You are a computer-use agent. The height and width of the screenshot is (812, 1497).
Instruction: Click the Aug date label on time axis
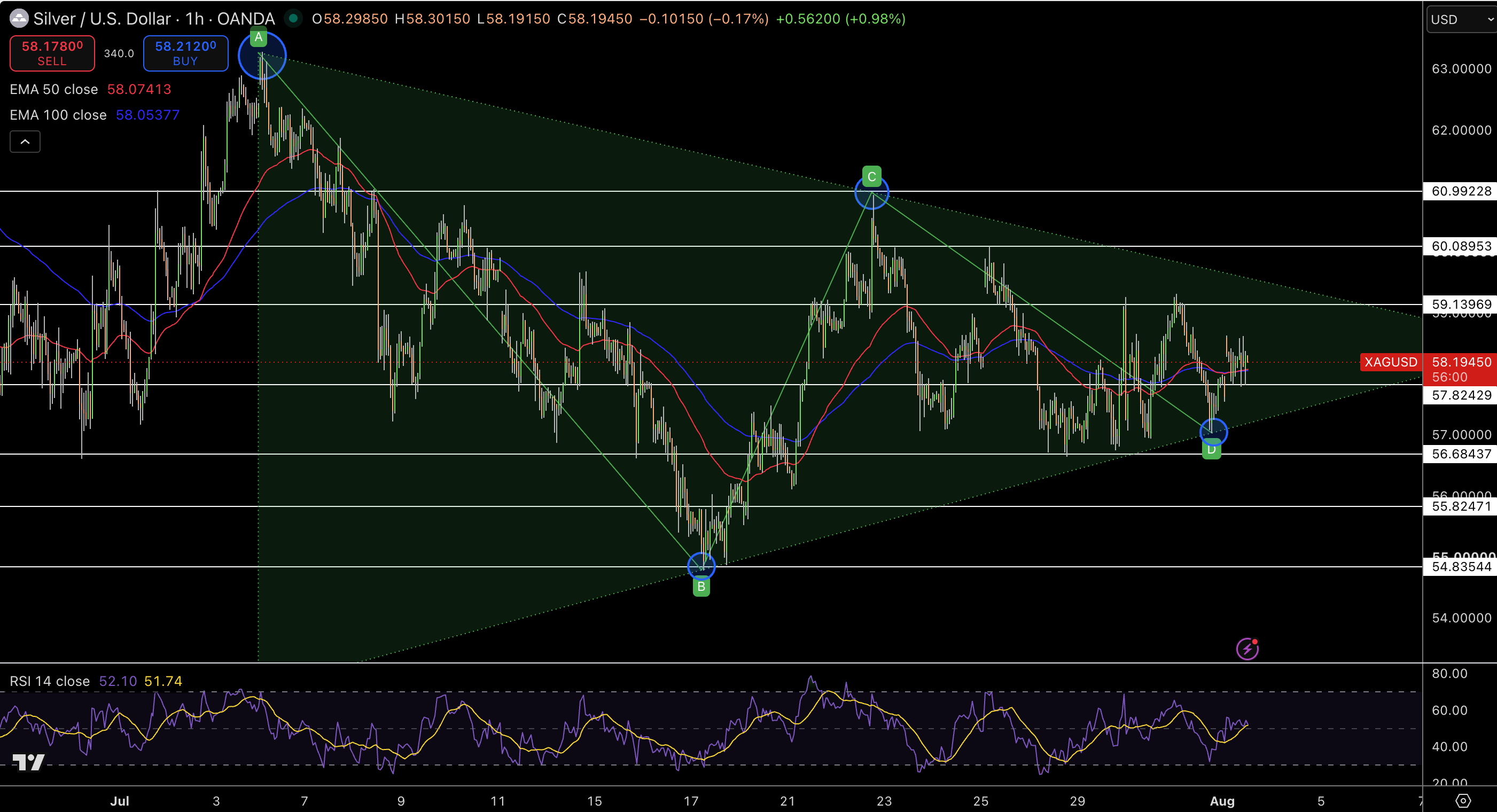1222,801
